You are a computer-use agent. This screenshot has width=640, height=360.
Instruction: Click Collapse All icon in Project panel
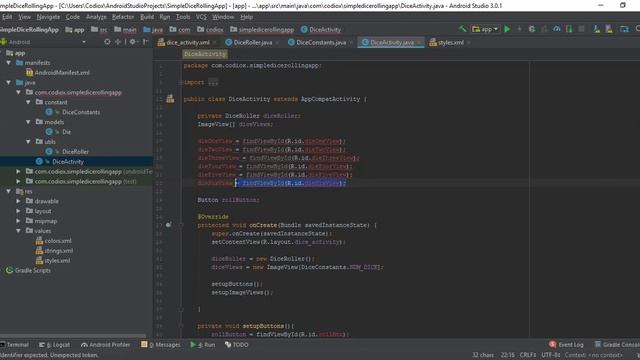point(118,42)
